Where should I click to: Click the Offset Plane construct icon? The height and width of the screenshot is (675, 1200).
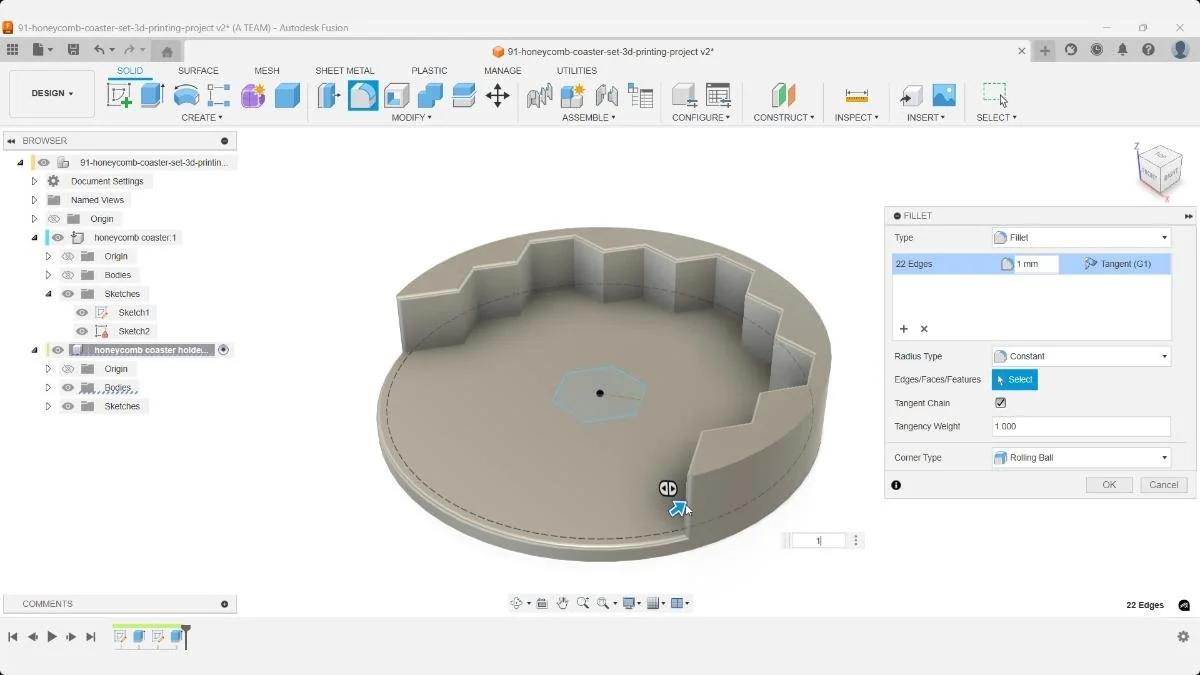point(783,95)
